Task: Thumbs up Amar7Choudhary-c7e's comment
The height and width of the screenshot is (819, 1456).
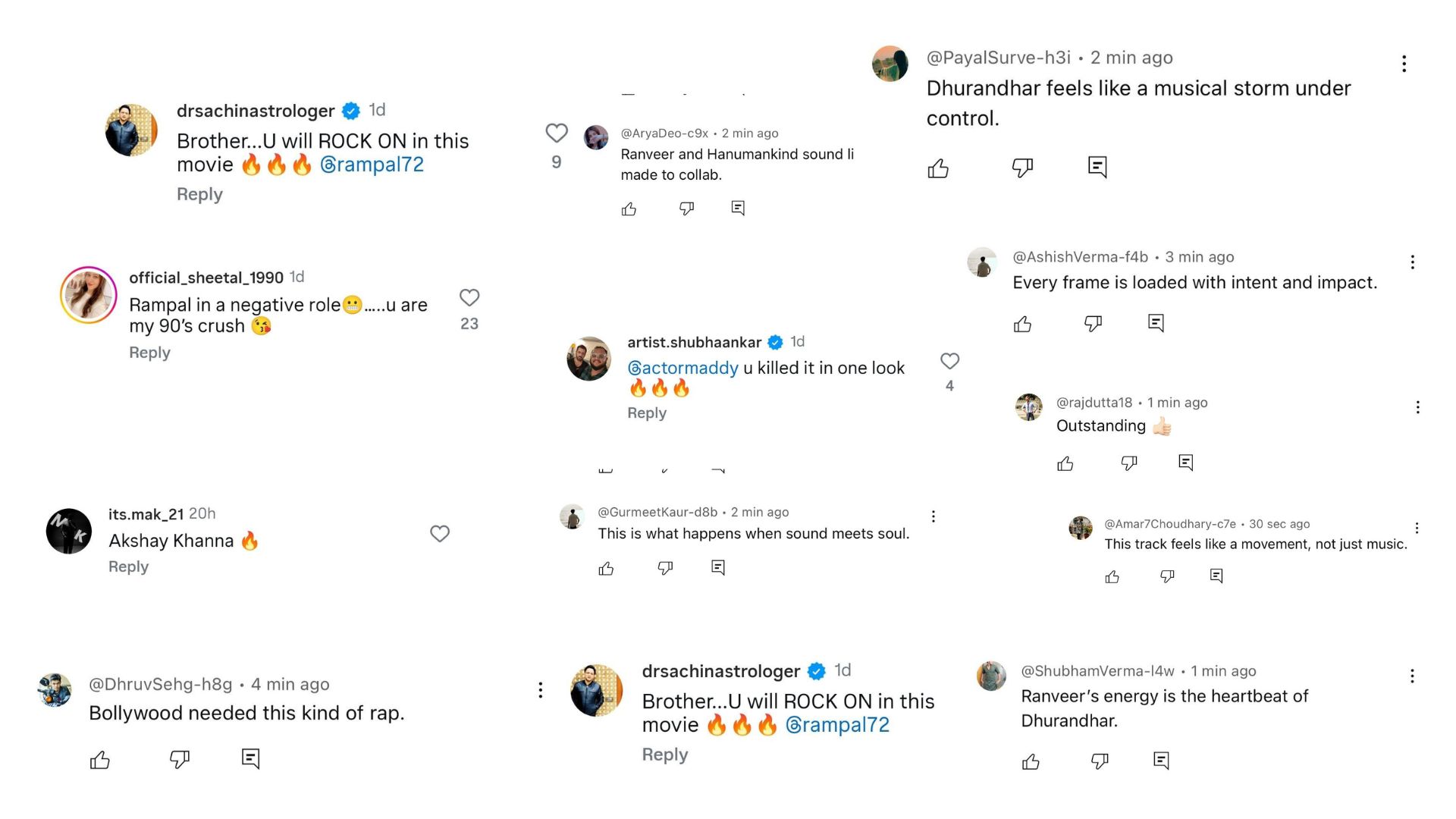Action: [1112, 577]
